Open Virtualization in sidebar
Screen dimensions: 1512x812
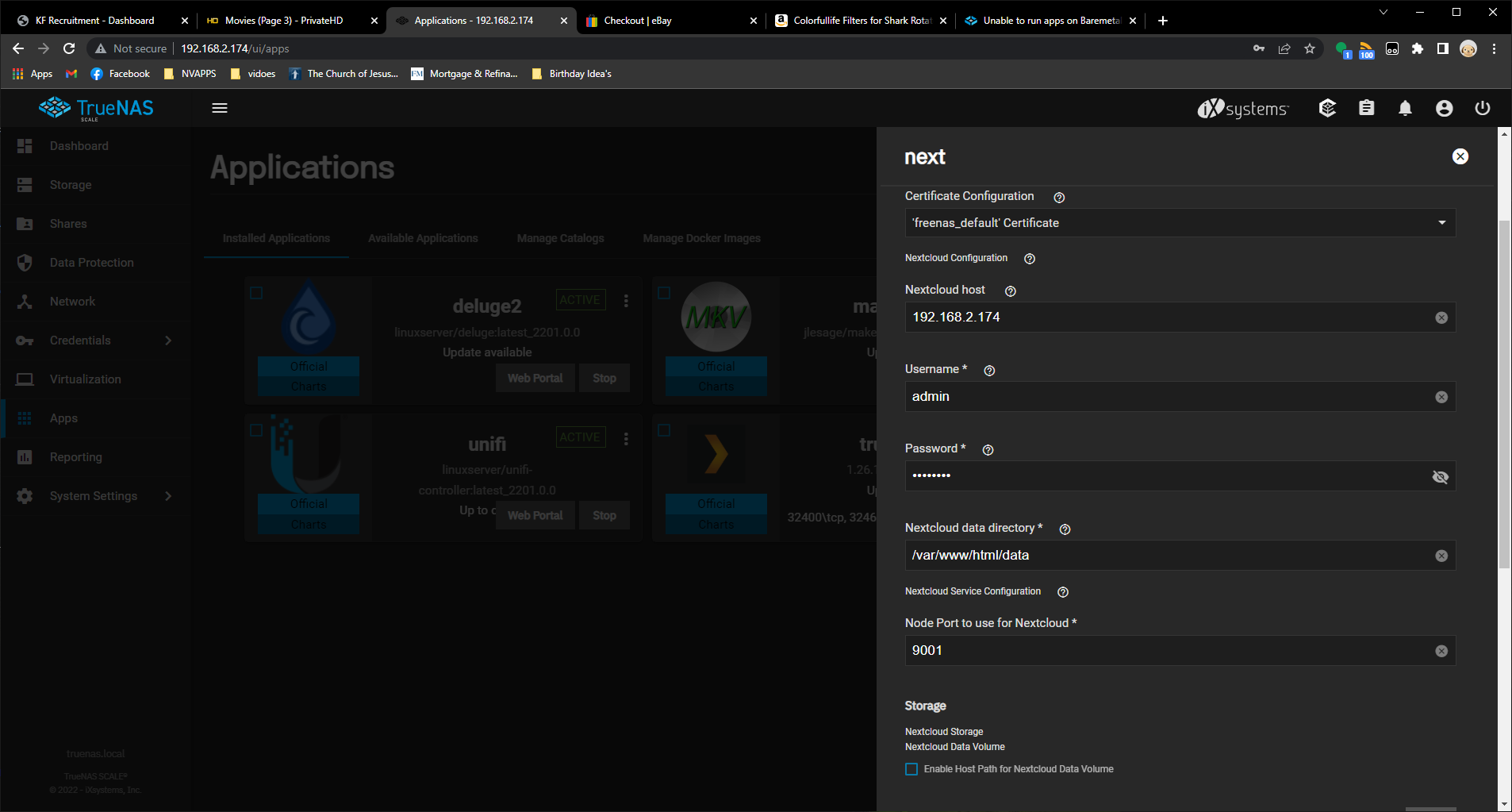tap(95, 379)
